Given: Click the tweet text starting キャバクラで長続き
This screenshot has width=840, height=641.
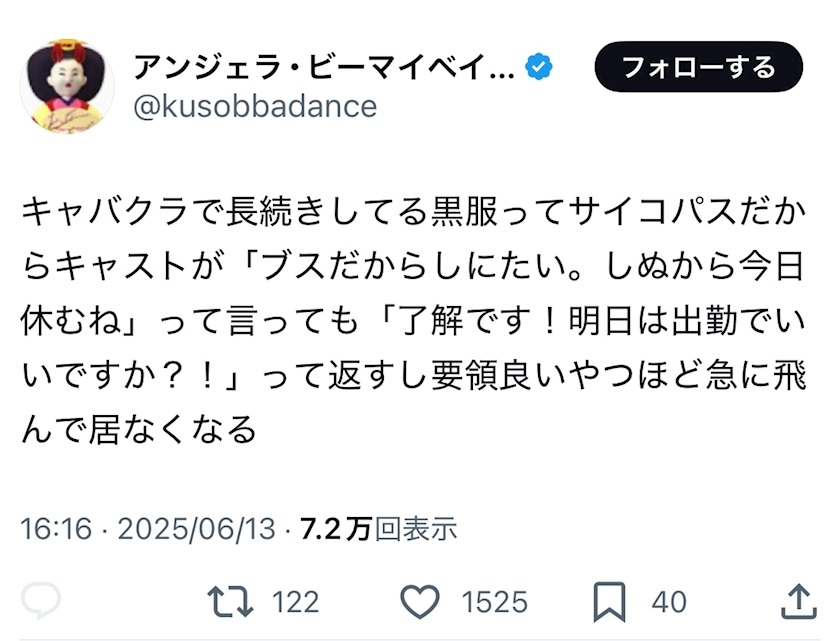Looking at the screenshot, I should click(x=414, y=321).
